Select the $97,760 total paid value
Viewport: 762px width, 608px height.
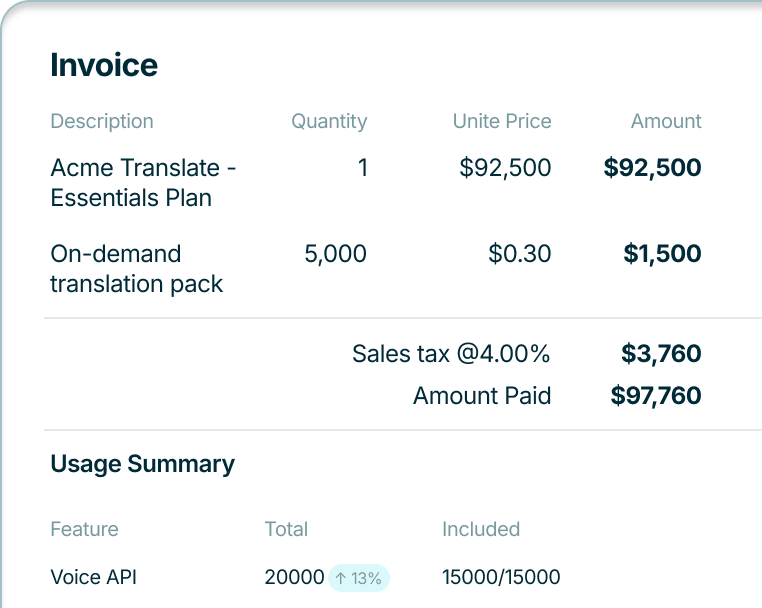(656, 395)
